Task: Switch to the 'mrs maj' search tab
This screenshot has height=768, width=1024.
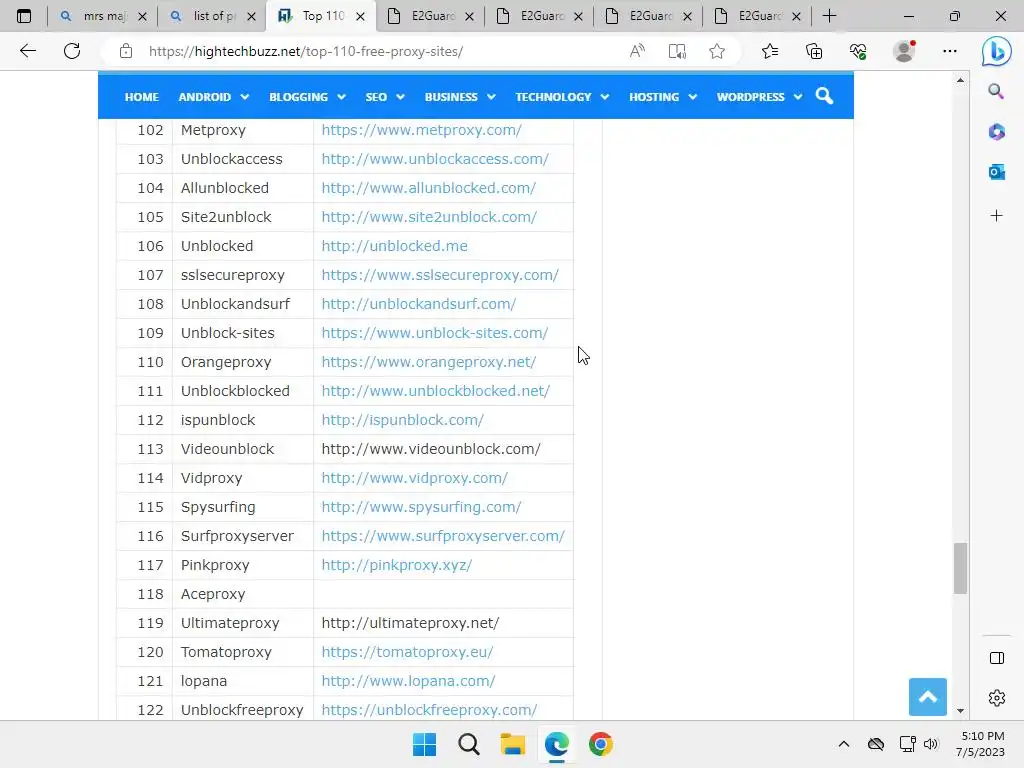Action: click(x=103, y=16)
